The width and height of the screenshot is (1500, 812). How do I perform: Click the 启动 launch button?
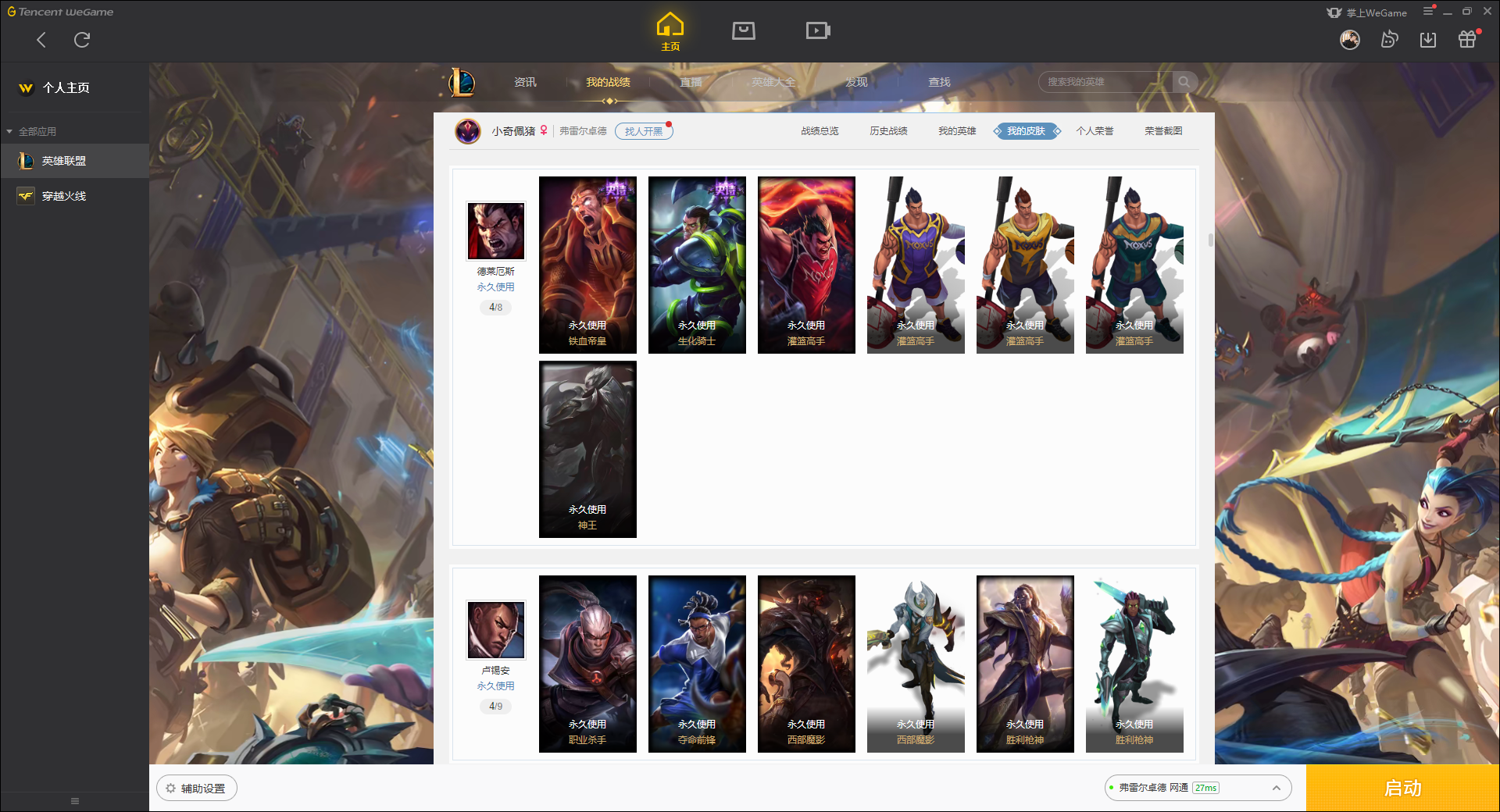1402,789
